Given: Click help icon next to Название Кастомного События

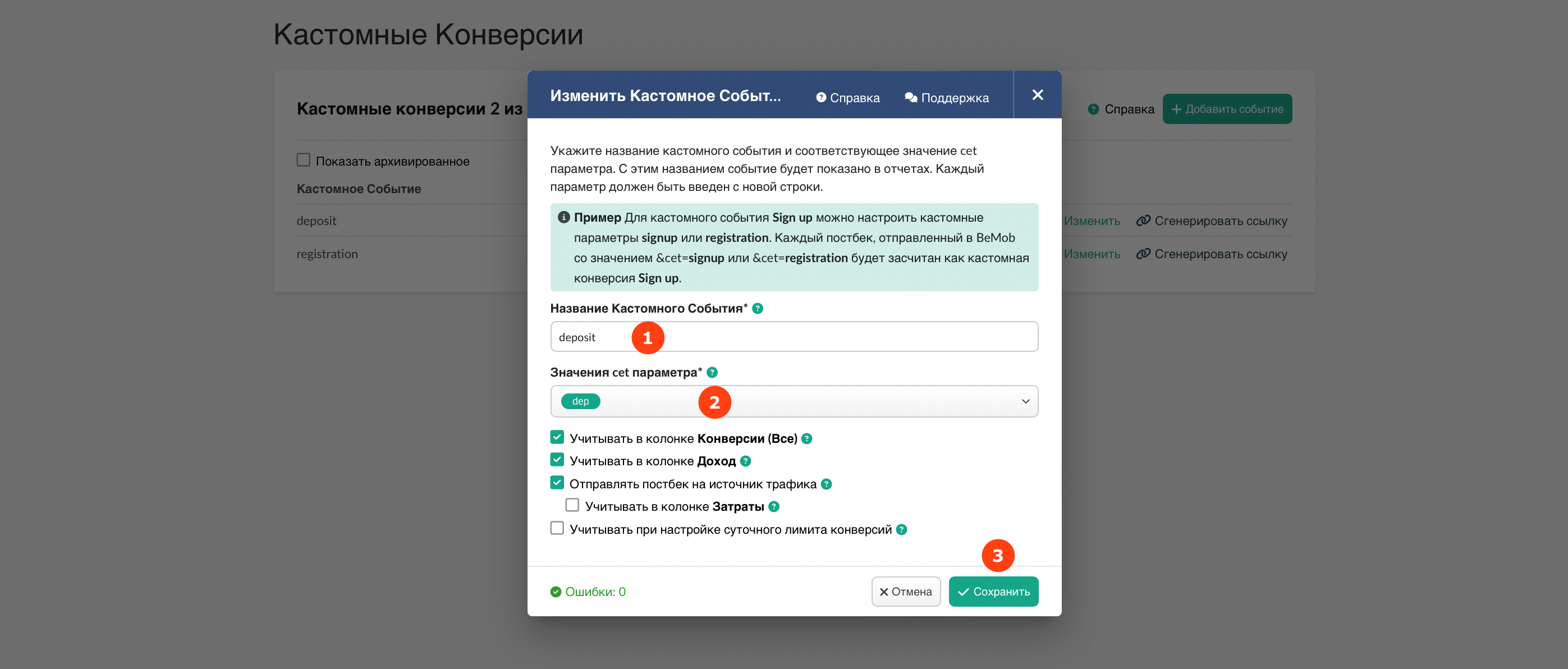Looking at the screenshot, I should click(x=757, y=309).
